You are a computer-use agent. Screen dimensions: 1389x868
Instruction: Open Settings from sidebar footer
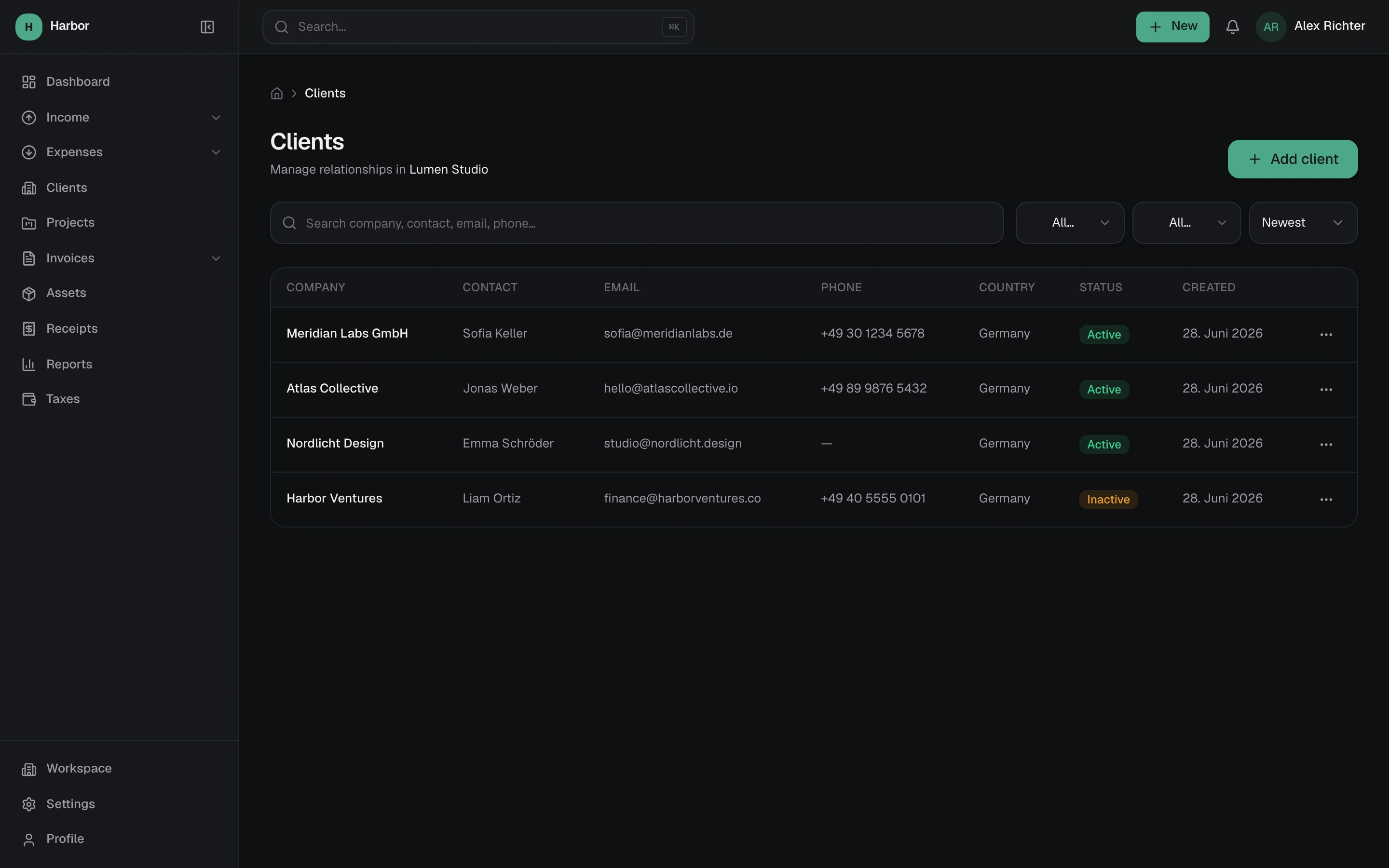pyautogui.click(x=119, y=804)
